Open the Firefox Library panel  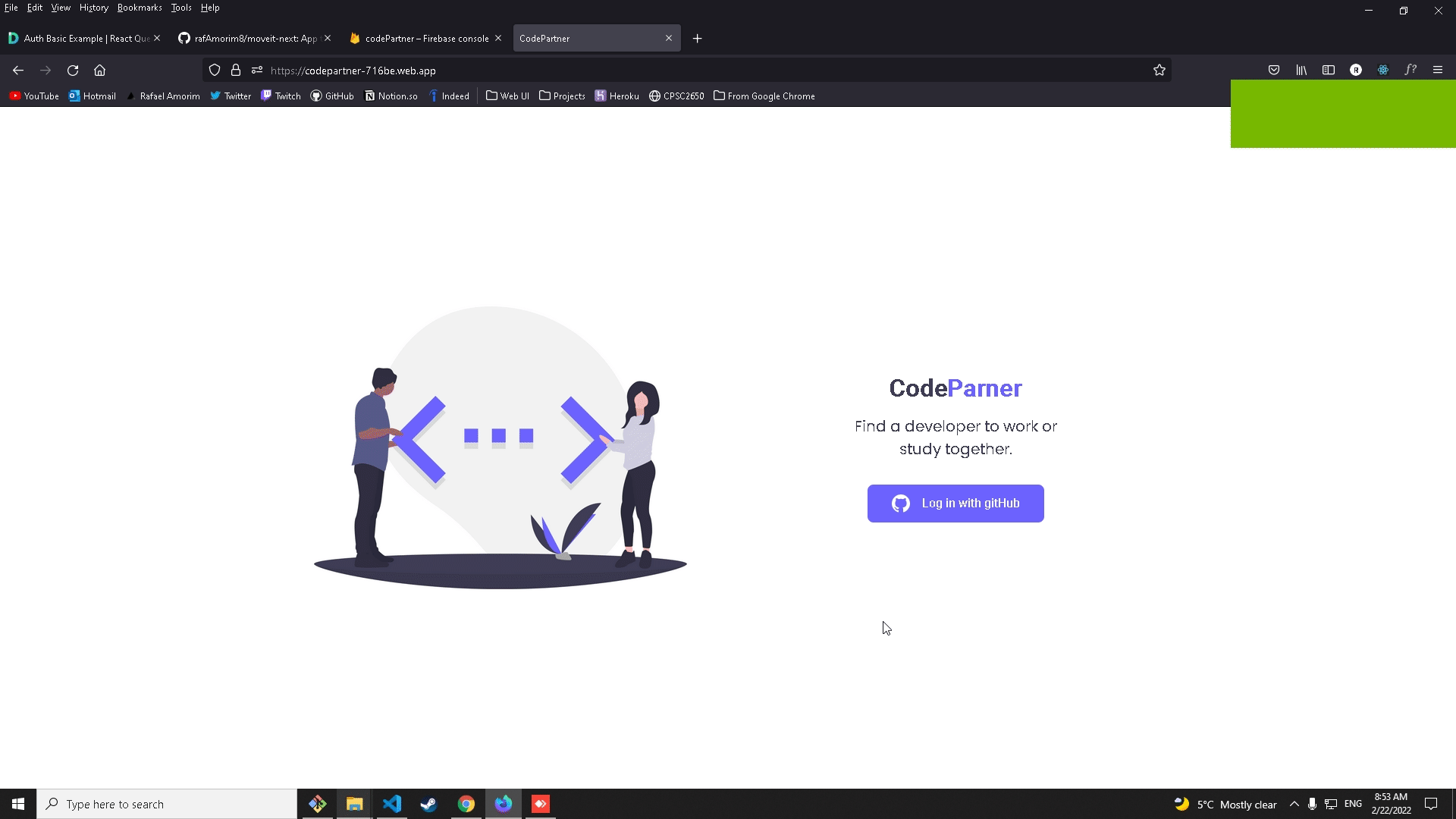click(1301, 70)
